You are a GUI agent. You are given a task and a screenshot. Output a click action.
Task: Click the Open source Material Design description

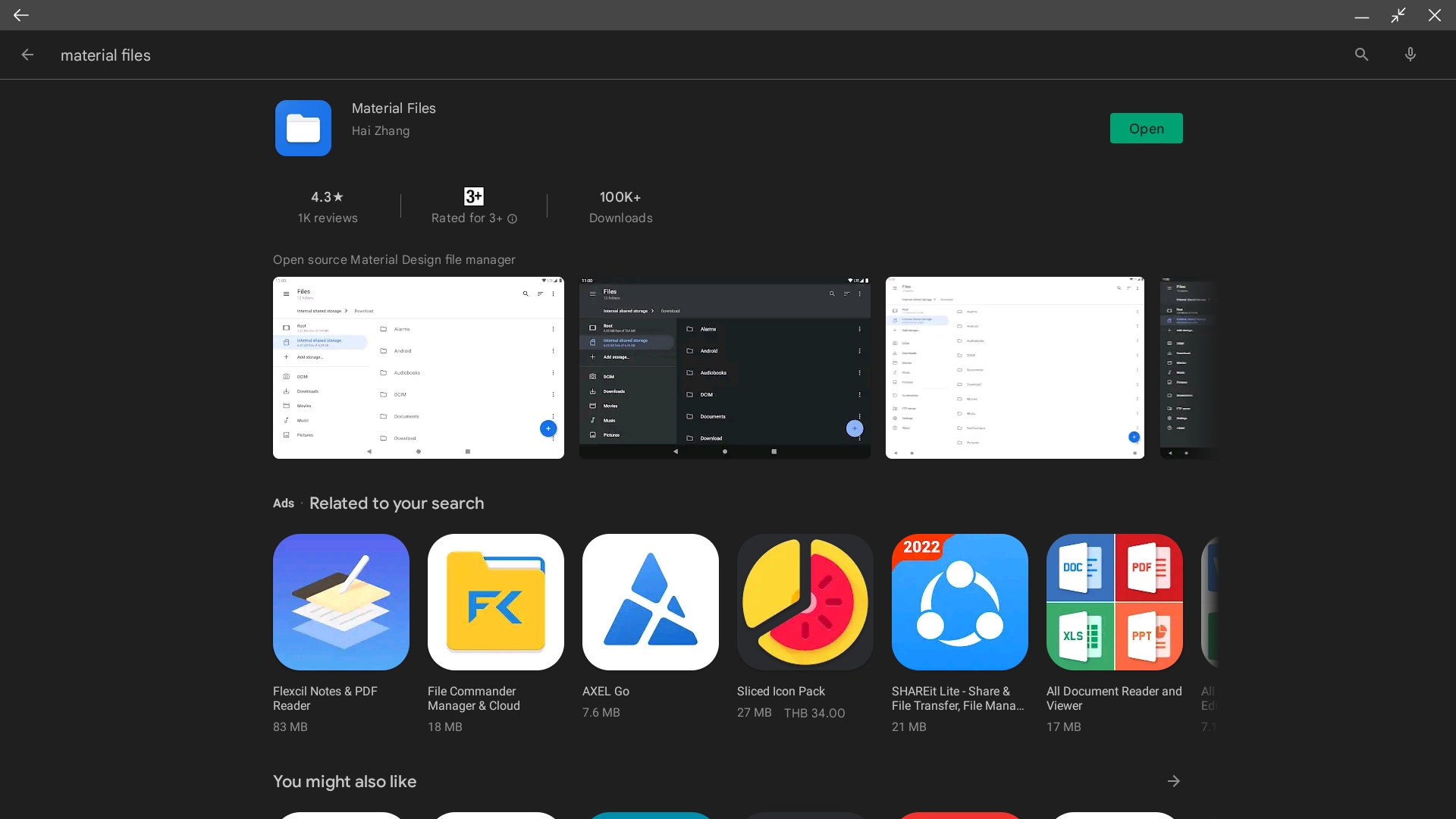[394, 259]
